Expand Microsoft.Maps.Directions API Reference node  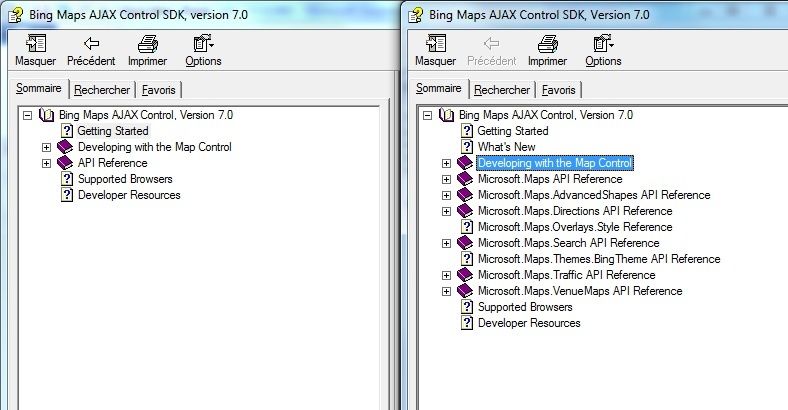pos(446,212)
